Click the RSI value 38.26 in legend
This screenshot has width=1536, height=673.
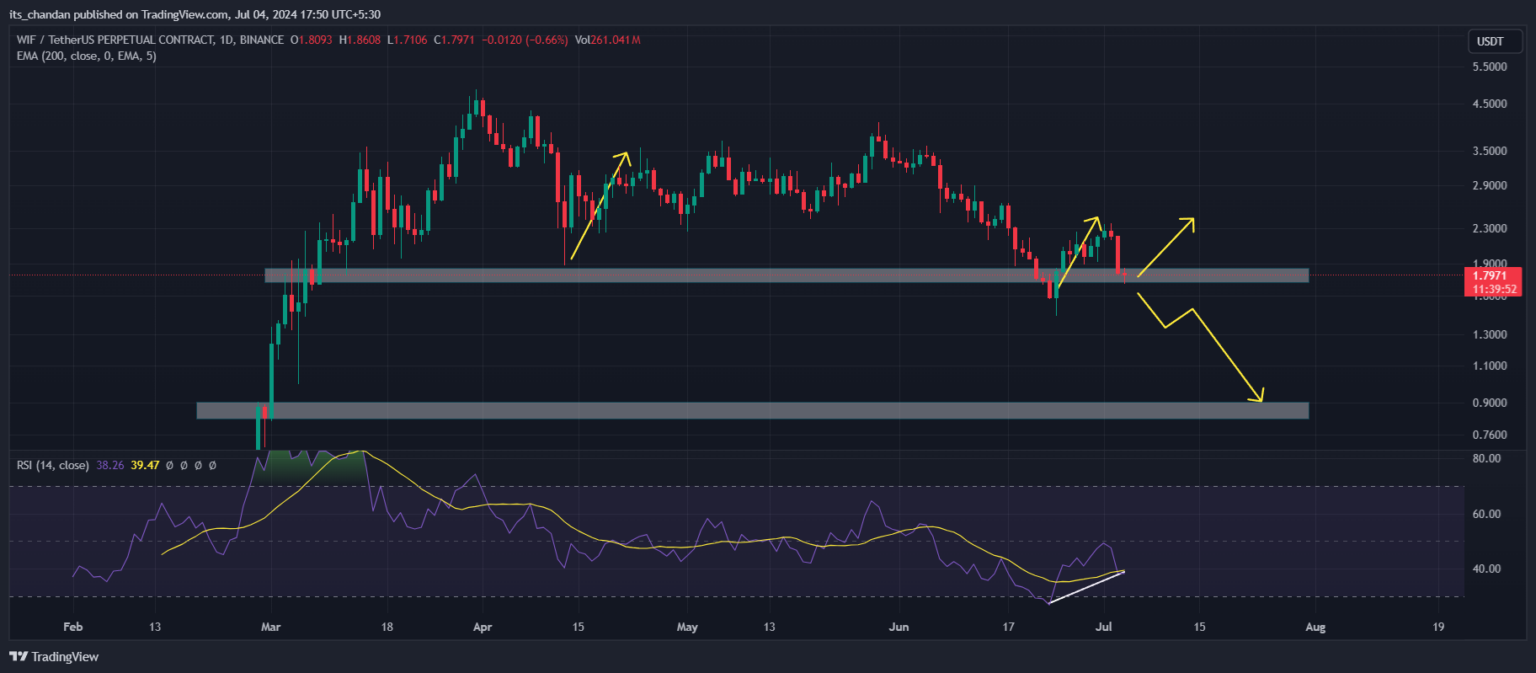[111, 466]
